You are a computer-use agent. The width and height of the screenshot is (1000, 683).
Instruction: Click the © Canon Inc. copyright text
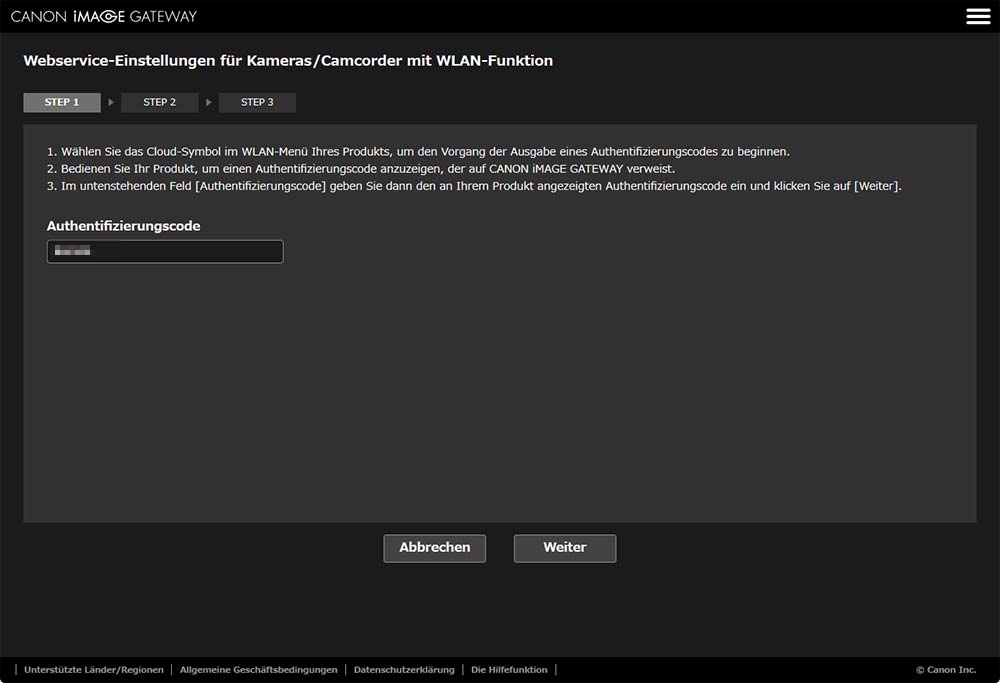pos(945,670)
